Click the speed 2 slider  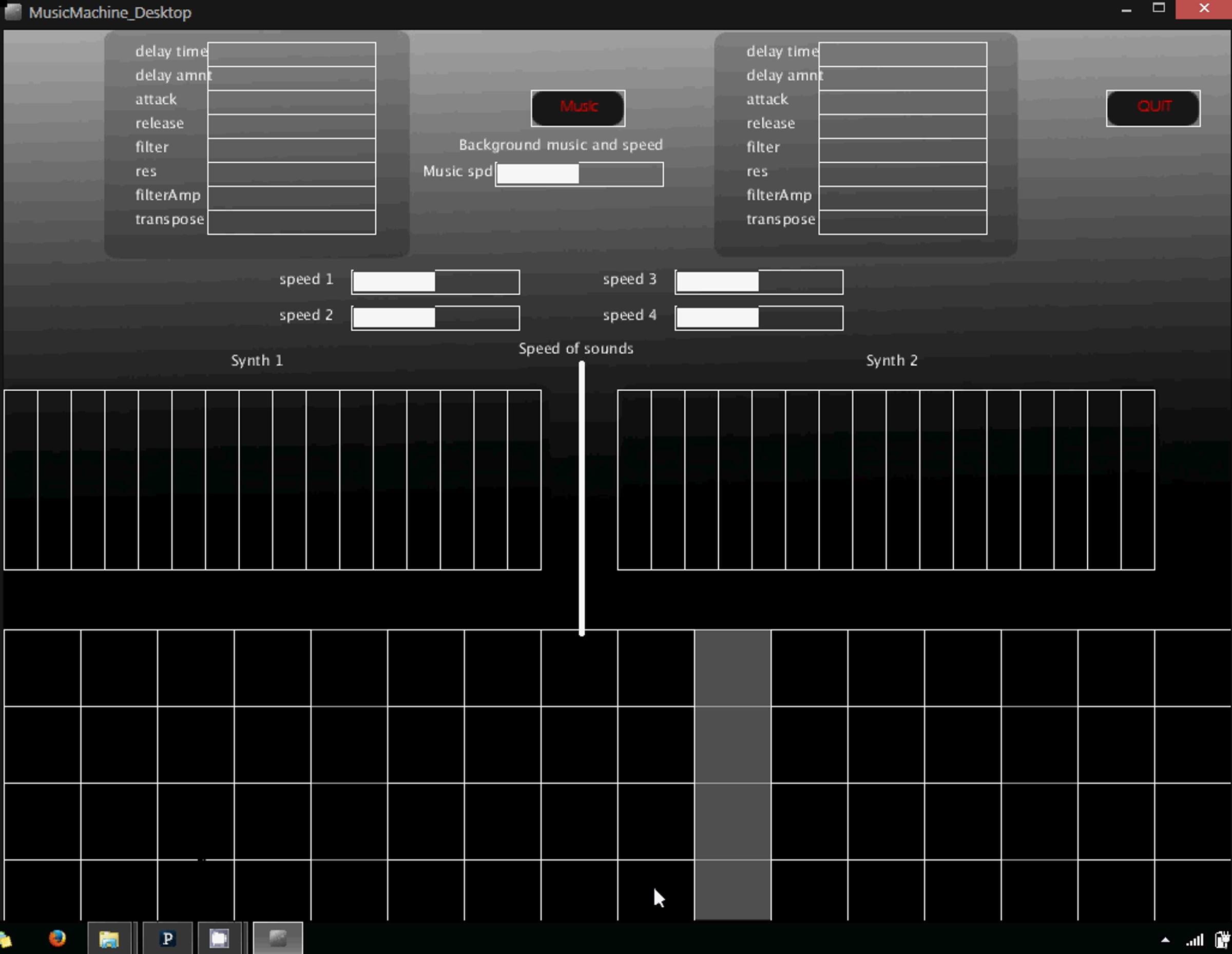tap(435, 318)
